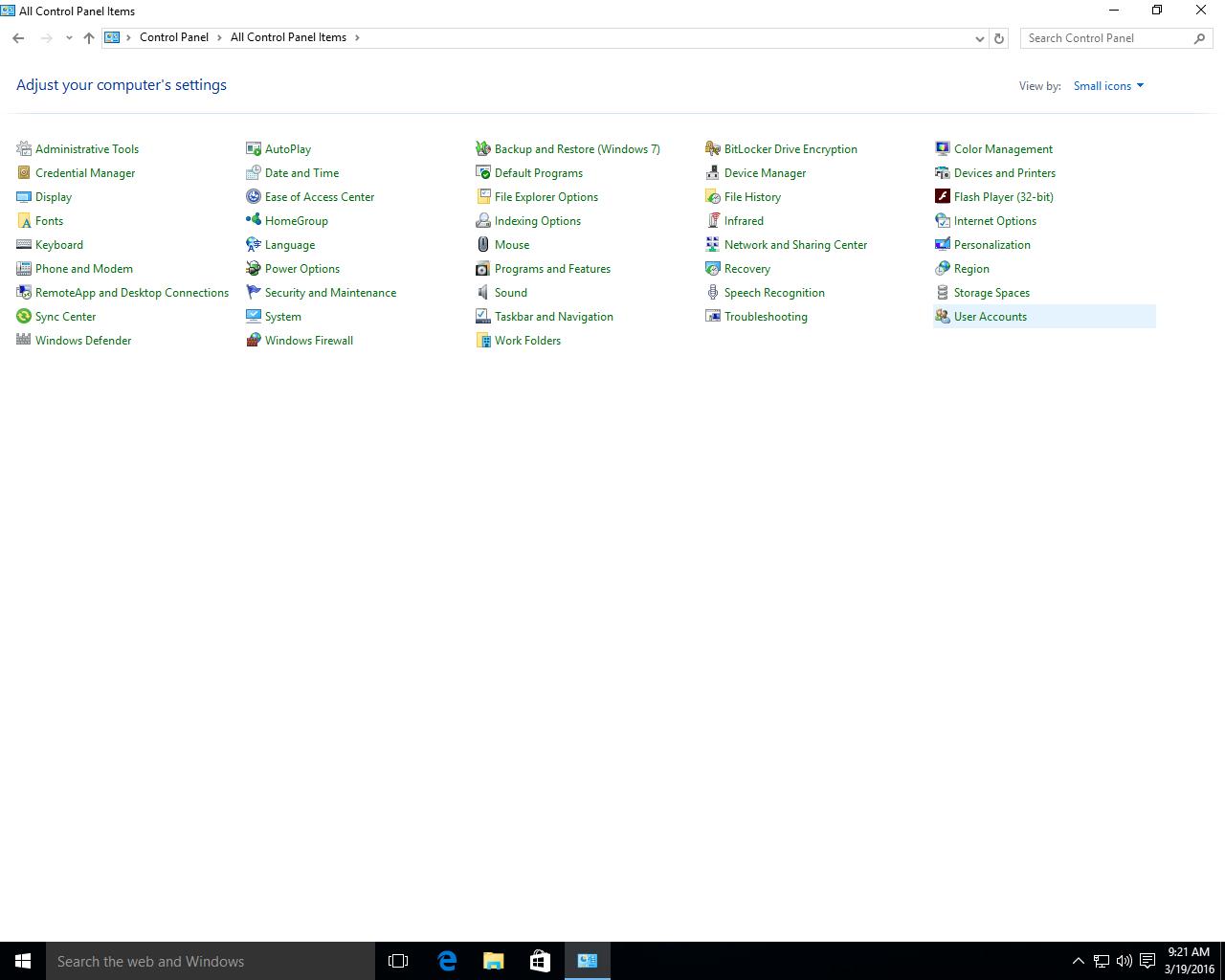Click the Mouse icon
This screenshot has width=1225, height=980.
(x=483, y=244)
